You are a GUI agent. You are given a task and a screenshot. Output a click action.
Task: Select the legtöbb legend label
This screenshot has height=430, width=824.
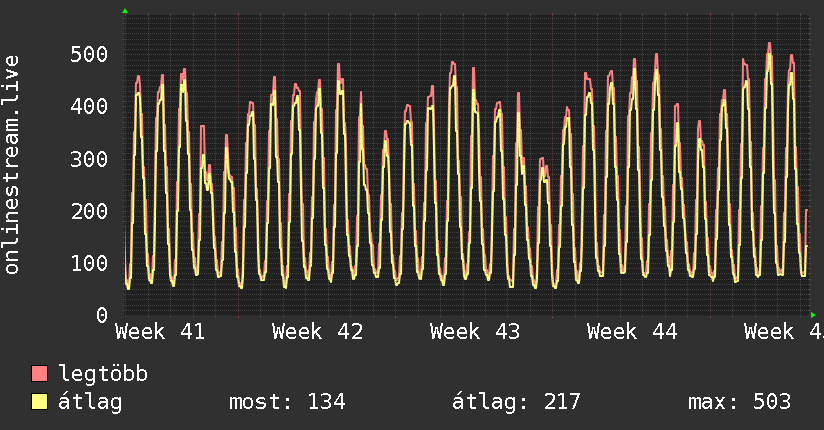(103, 373)
